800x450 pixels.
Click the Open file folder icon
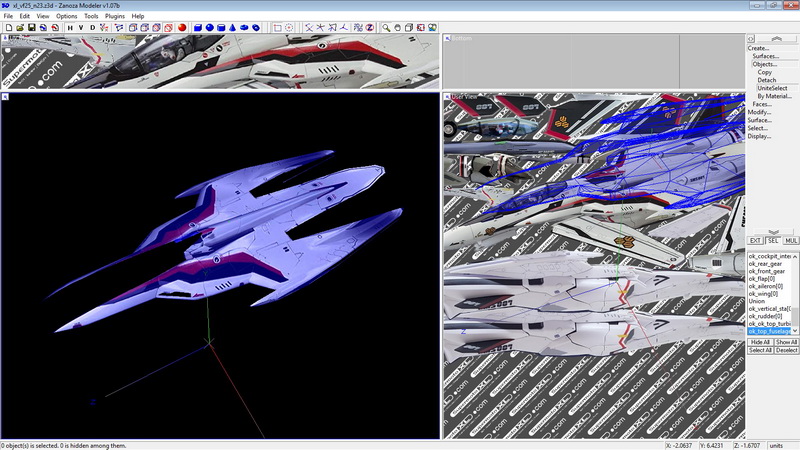[x=20, y=28]
